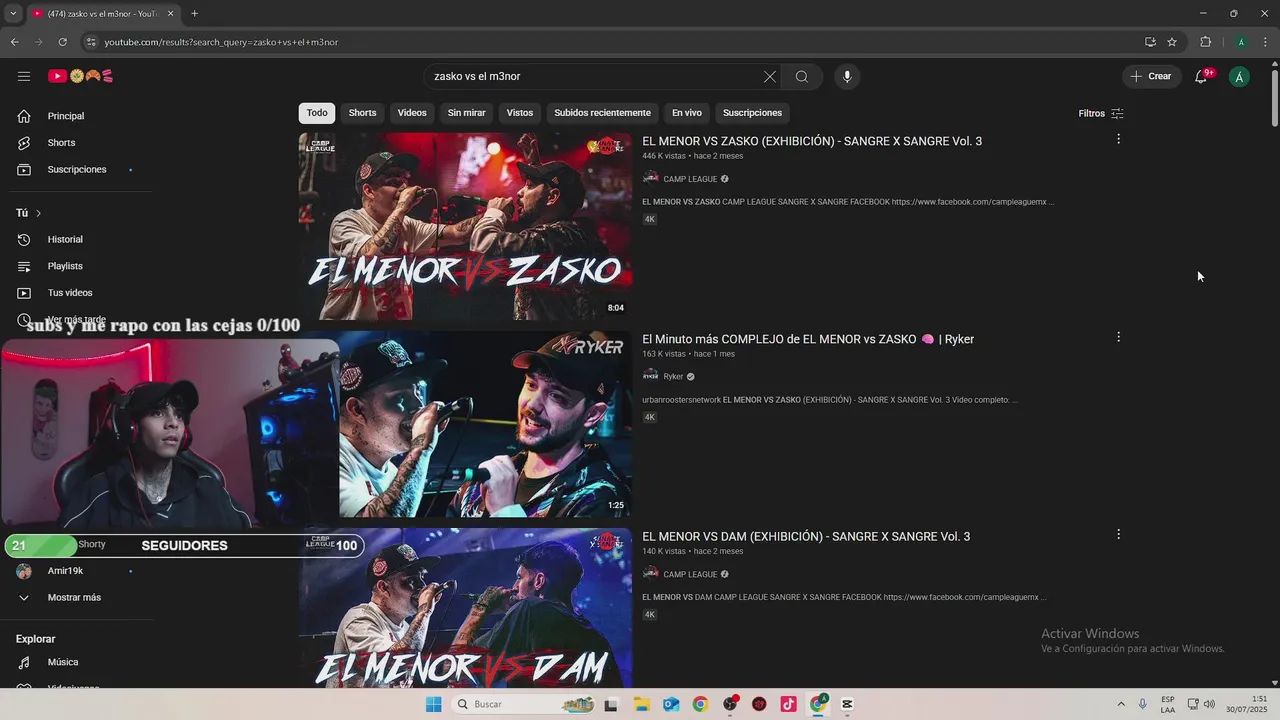Screen dimensions: 1280x720
Task: Open the Ryker video thumbnail
Action: [485, 424]
